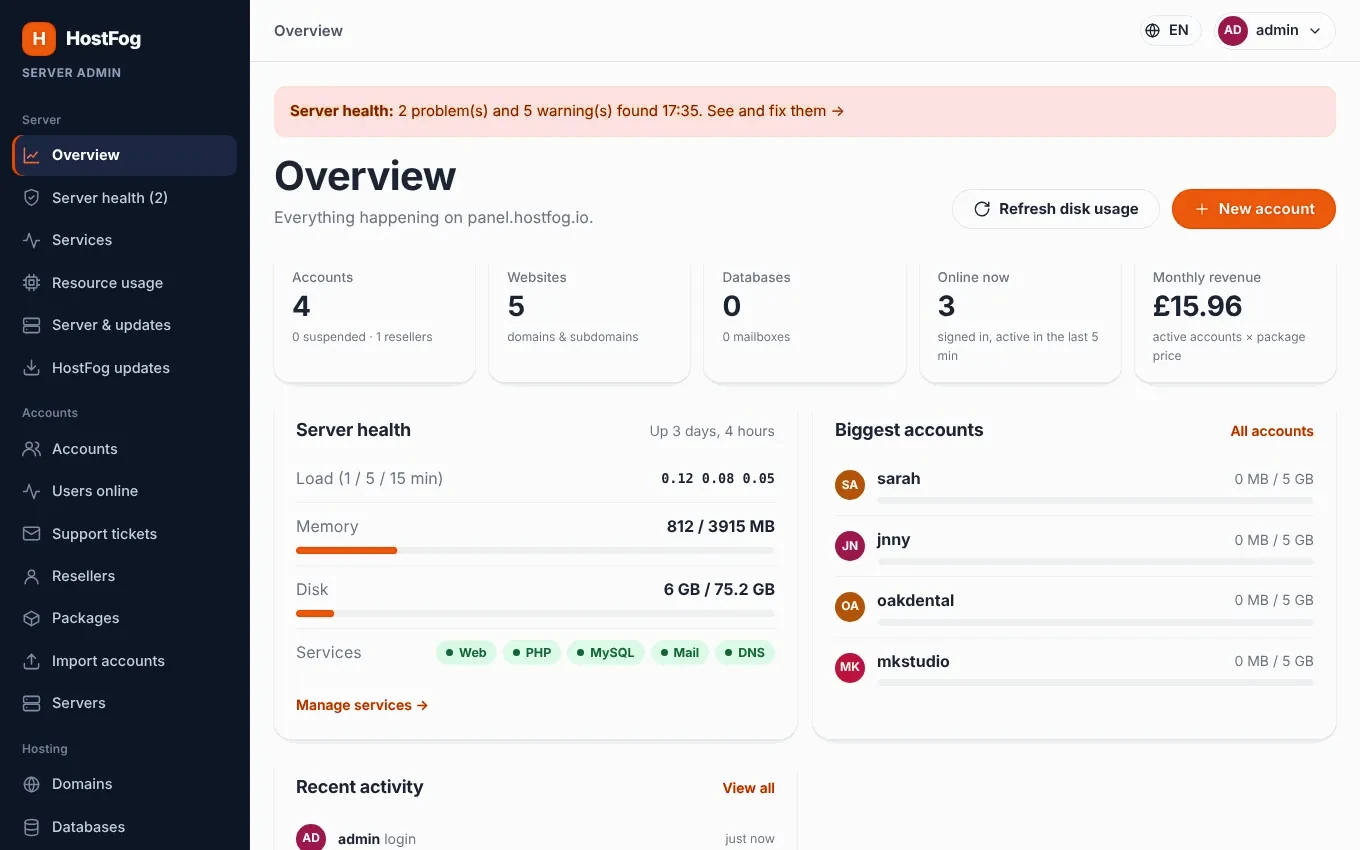Click the Server health shield icon
1360x850 pixels.
pos(32,198)
